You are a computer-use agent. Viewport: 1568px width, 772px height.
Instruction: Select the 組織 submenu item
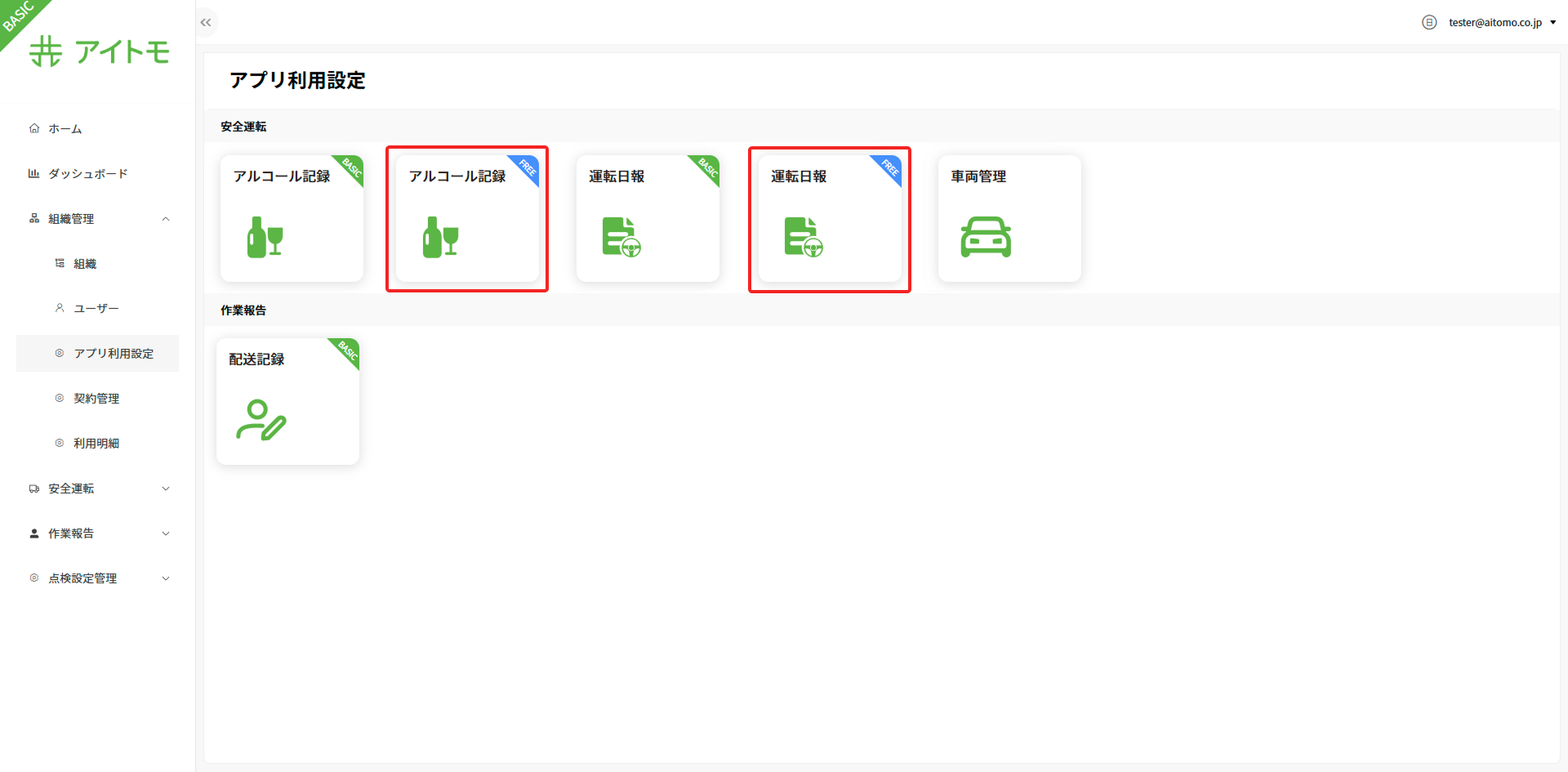[85, 264]
